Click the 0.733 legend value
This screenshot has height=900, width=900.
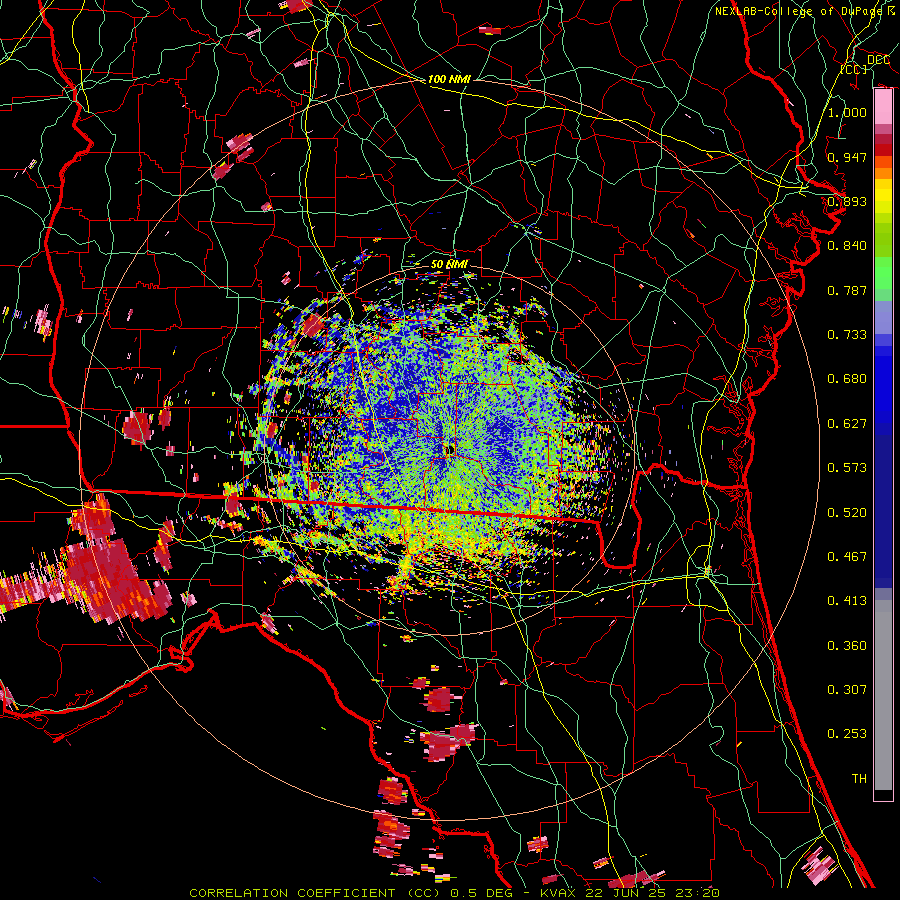pyautogui.click(x=847, y=335)
